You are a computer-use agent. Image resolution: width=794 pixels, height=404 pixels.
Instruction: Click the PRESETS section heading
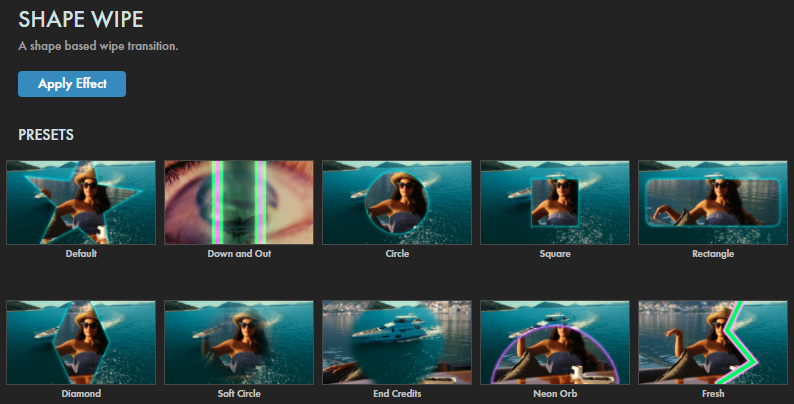46,135
